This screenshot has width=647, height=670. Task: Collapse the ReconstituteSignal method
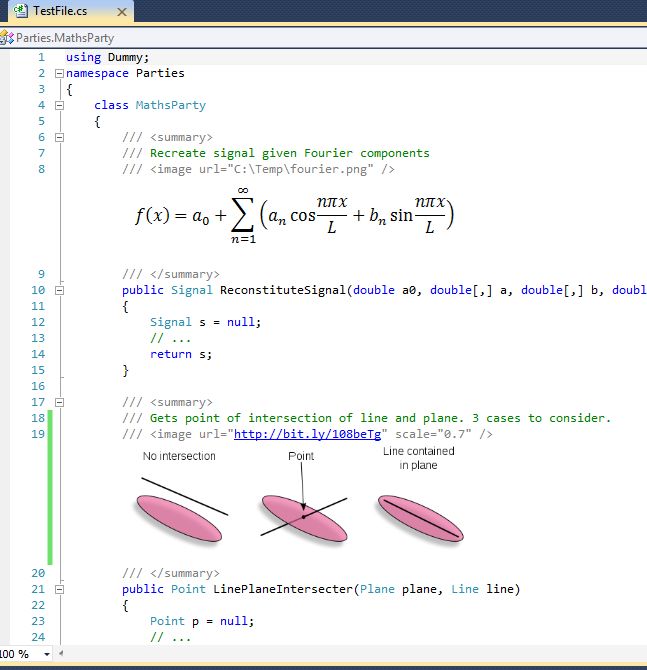[x=58, y=290]
